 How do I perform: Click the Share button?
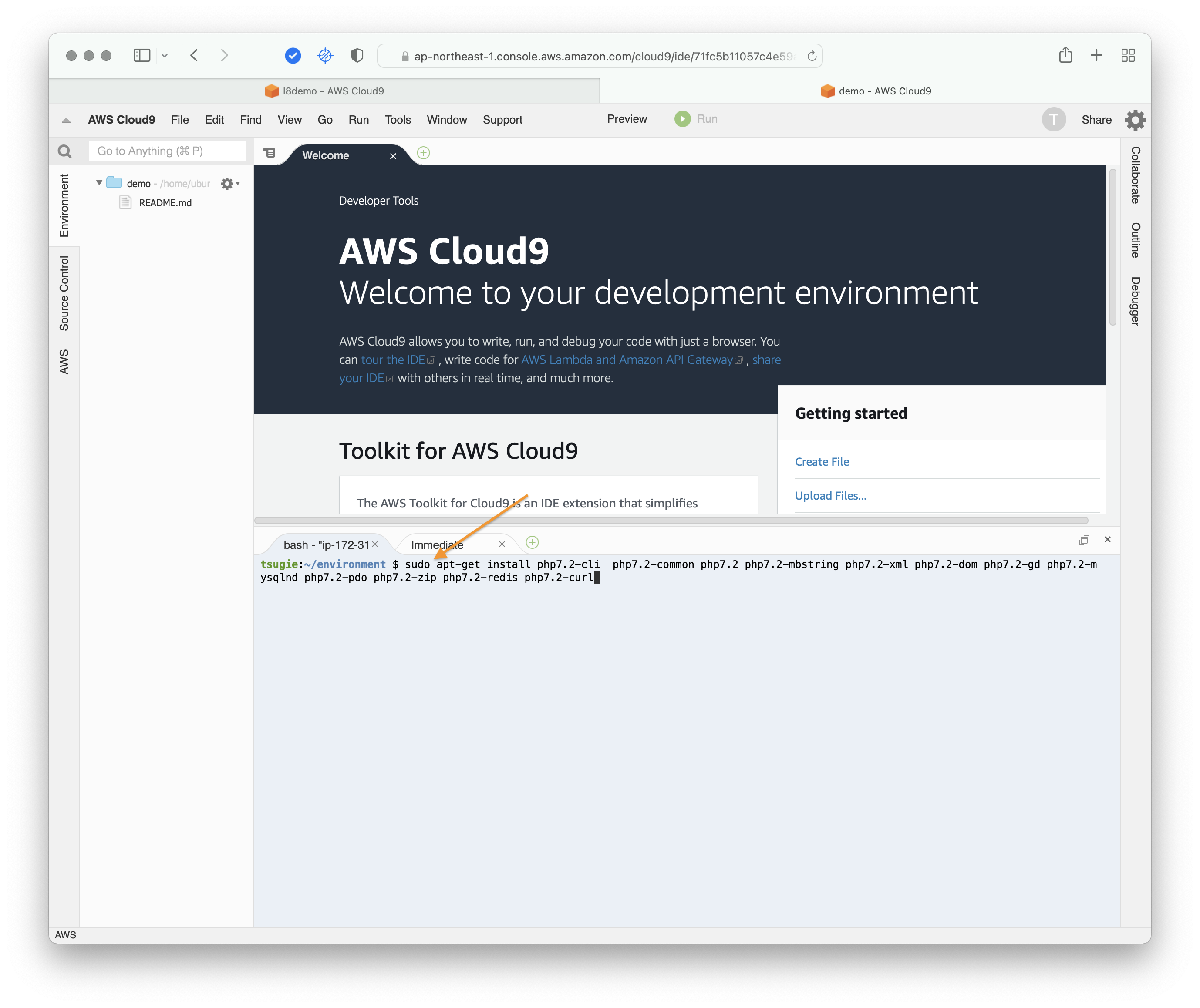click(x=1096, y=120)
